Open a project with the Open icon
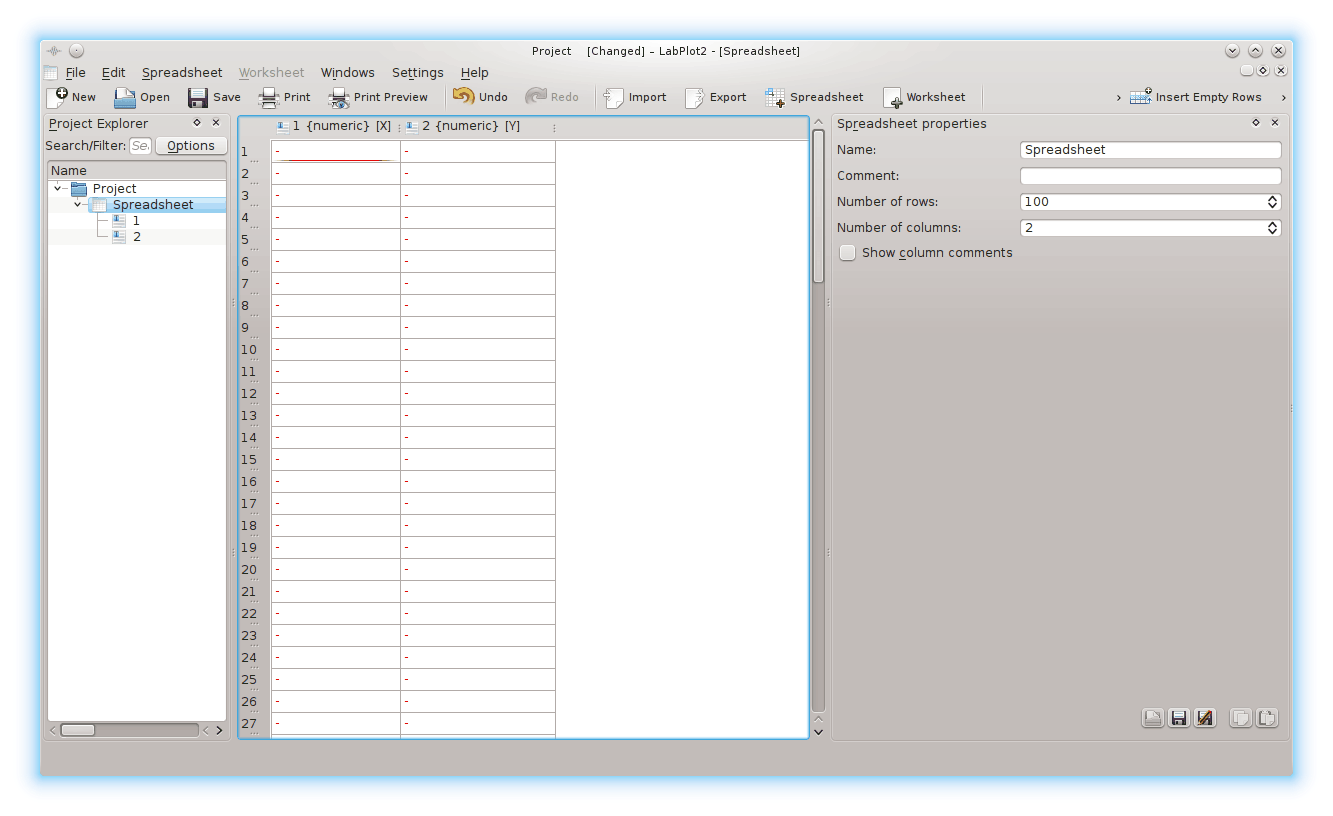Screen dimensions: 1333x816 pyautogui.click(x=125, y=97)
